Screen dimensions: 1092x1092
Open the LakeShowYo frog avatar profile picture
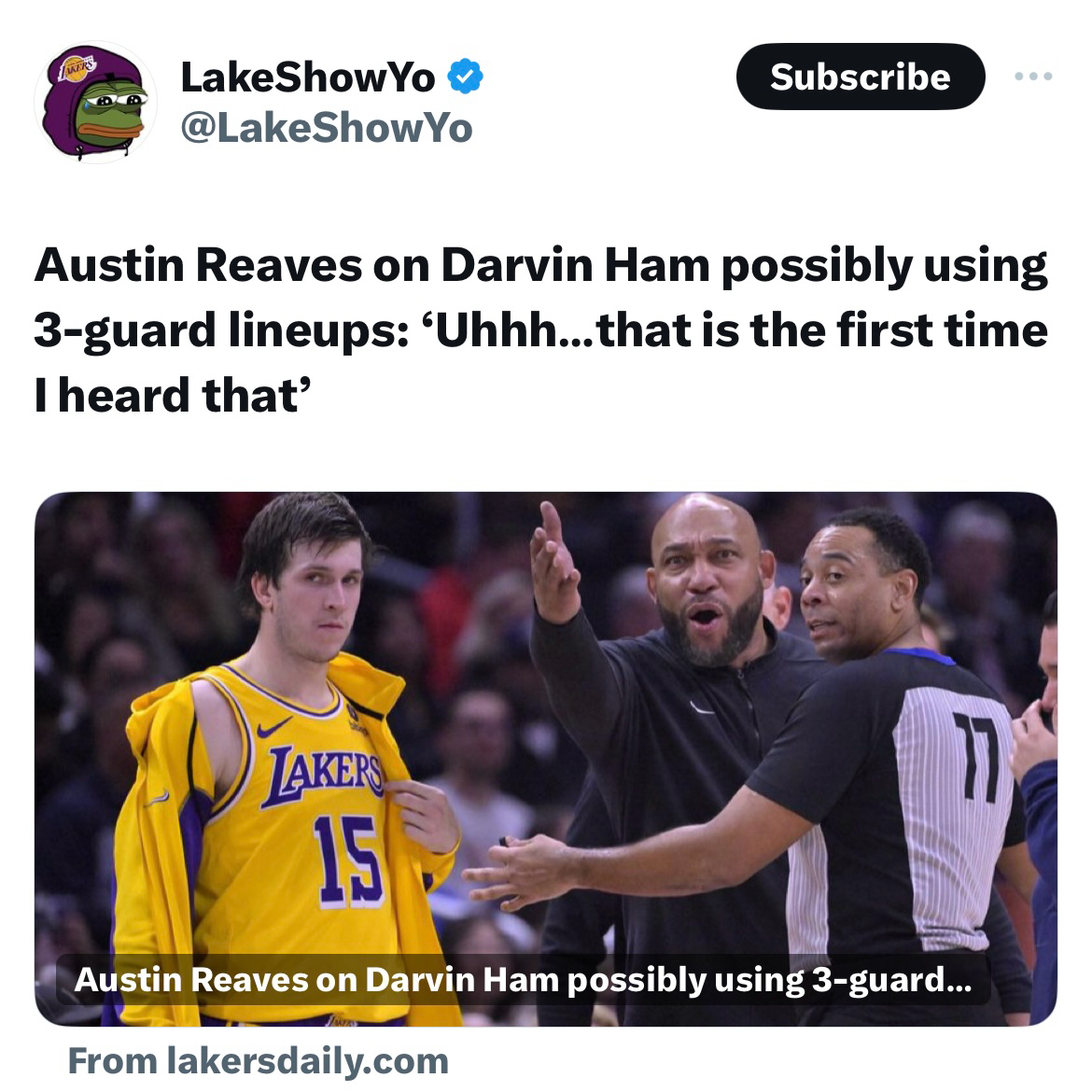(95, 103)
